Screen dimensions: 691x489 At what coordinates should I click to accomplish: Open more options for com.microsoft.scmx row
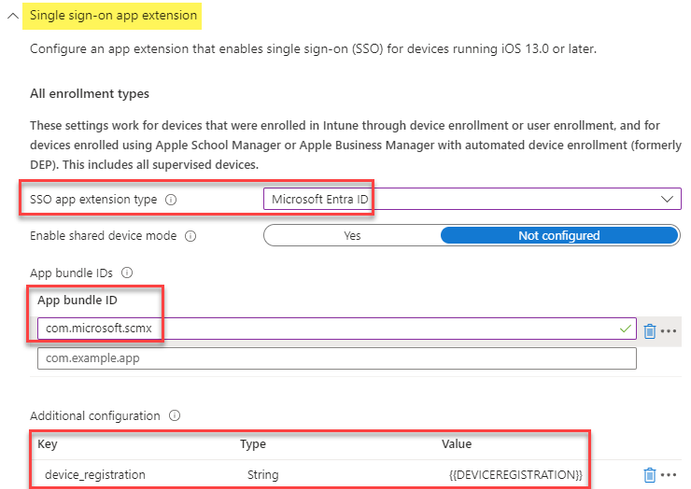click(x=669, y=330)
